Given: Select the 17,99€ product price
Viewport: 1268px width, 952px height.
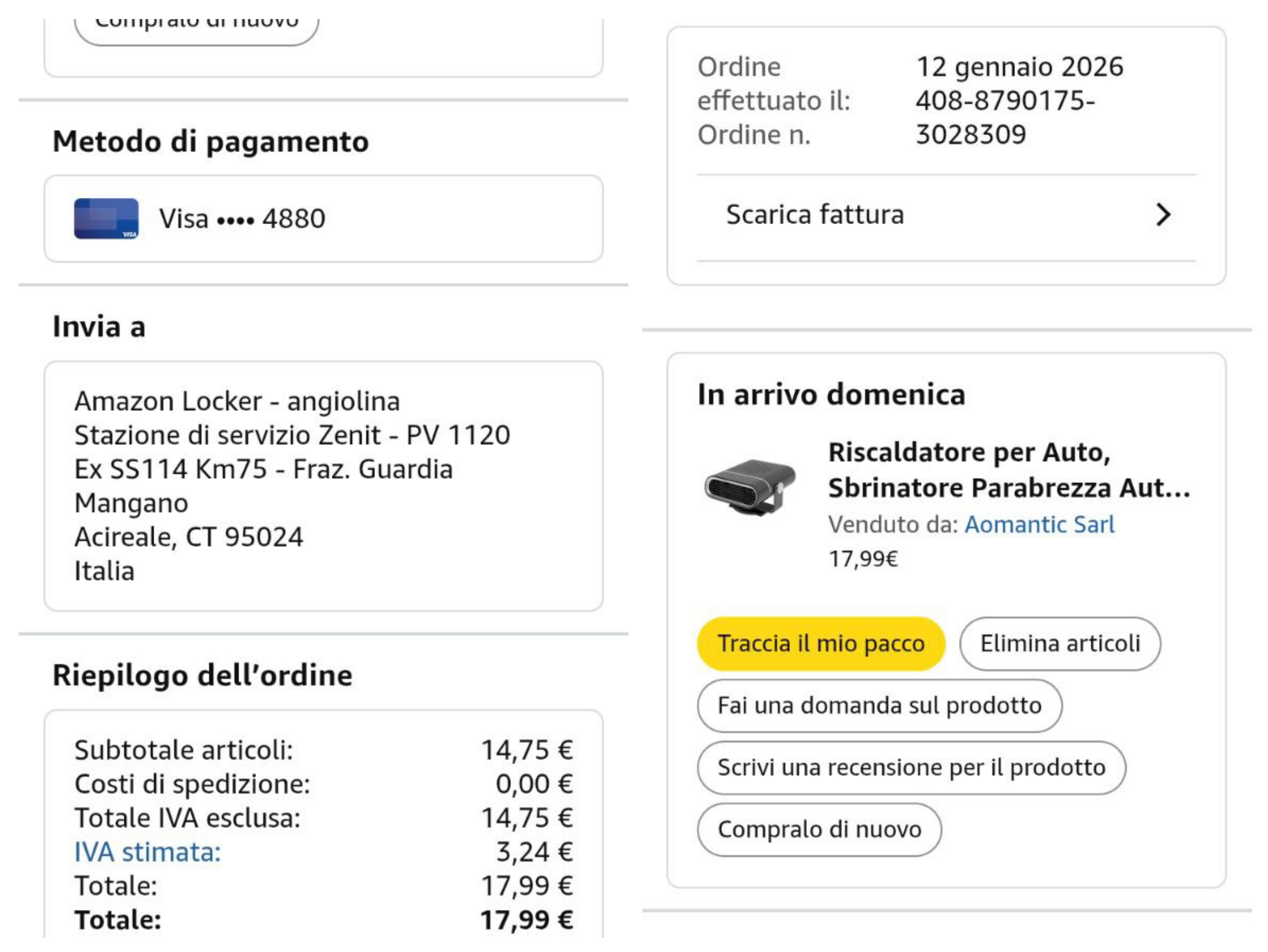Looking at the screenshot, I should [863, 558].
